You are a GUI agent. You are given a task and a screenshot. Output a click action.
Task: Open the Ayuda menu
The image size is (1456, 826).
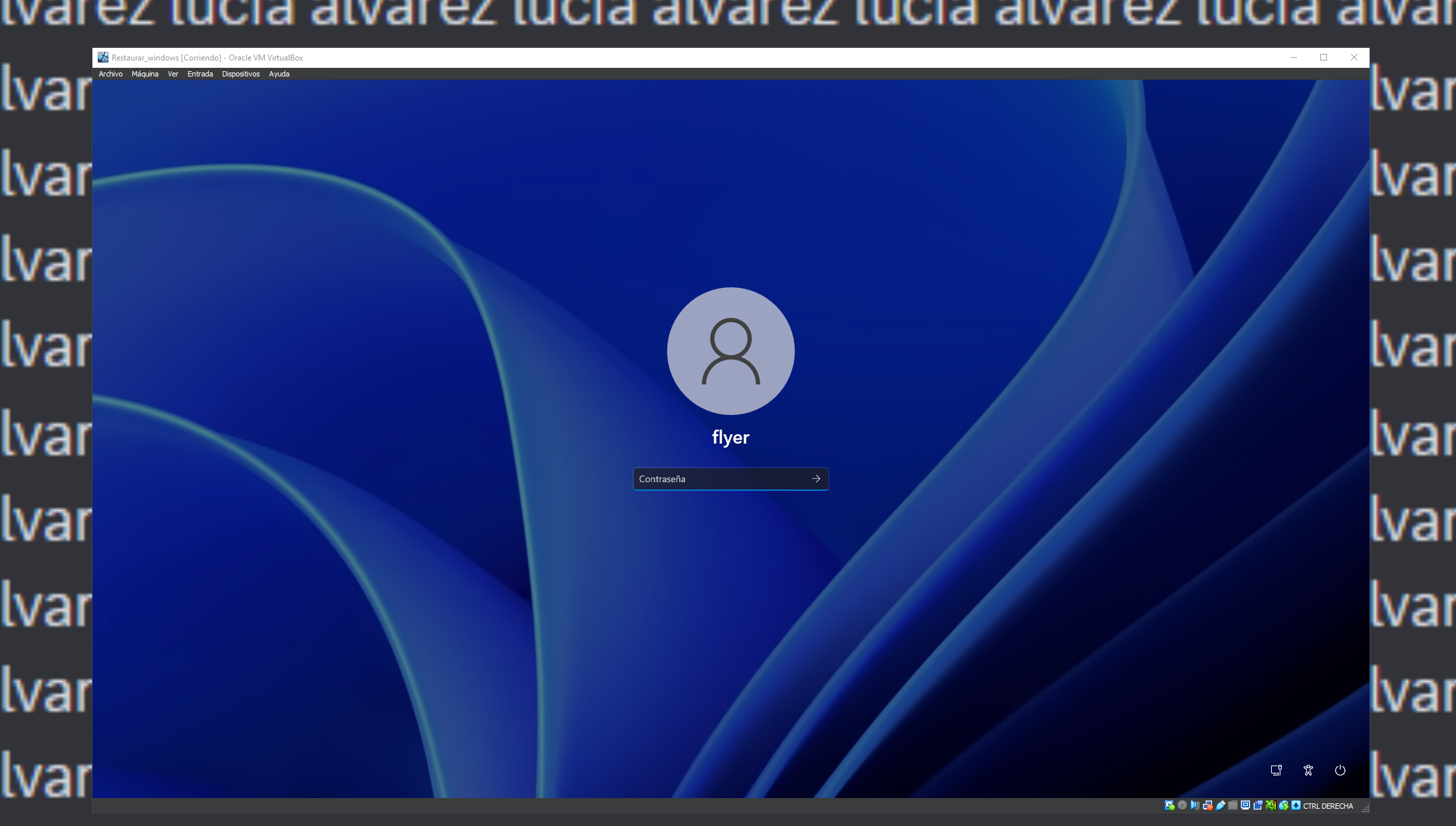[x=279, y=74]
